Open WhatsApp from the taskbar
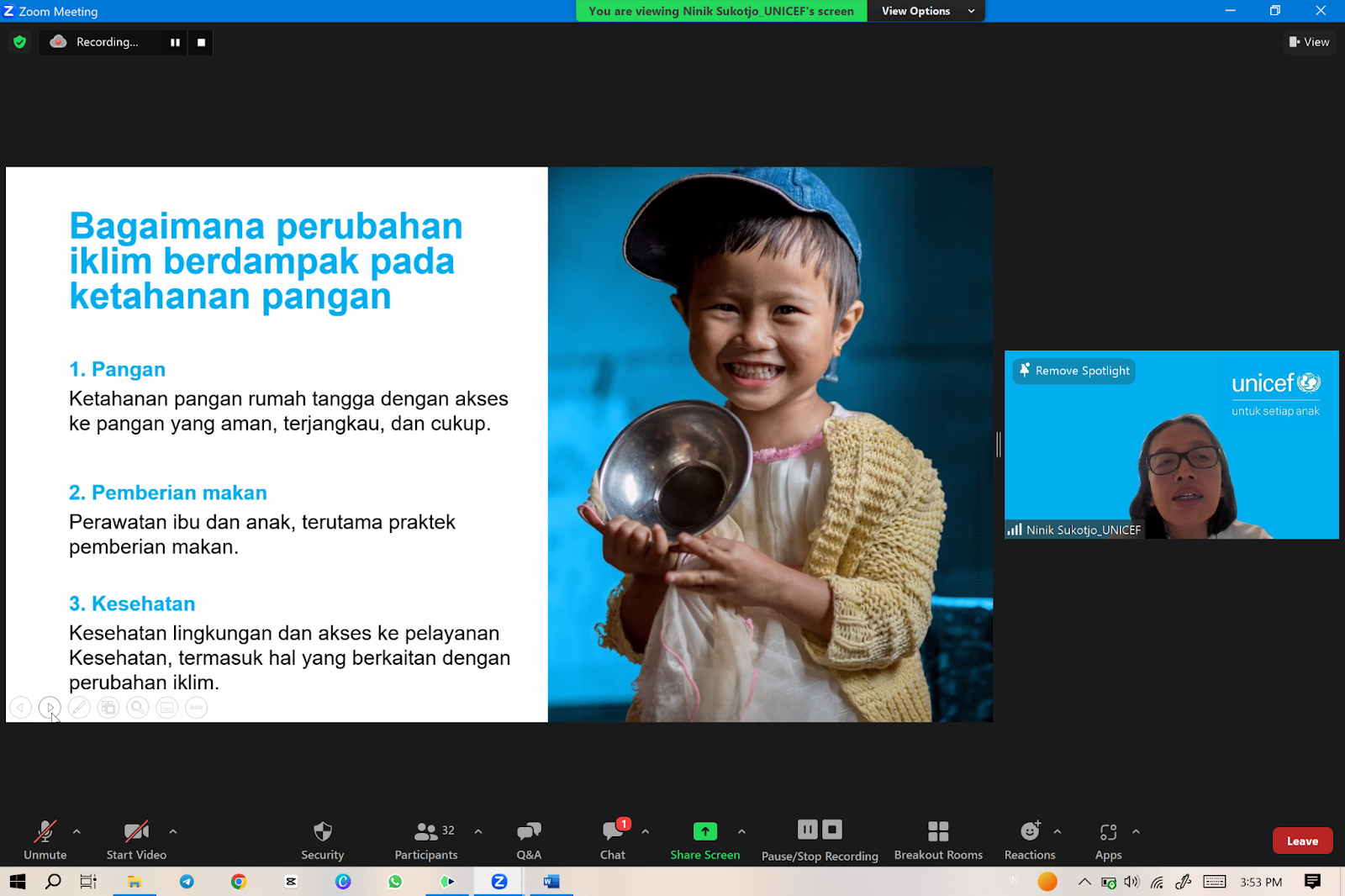Screen dimensions: 1345x896 tap(395, 882)
